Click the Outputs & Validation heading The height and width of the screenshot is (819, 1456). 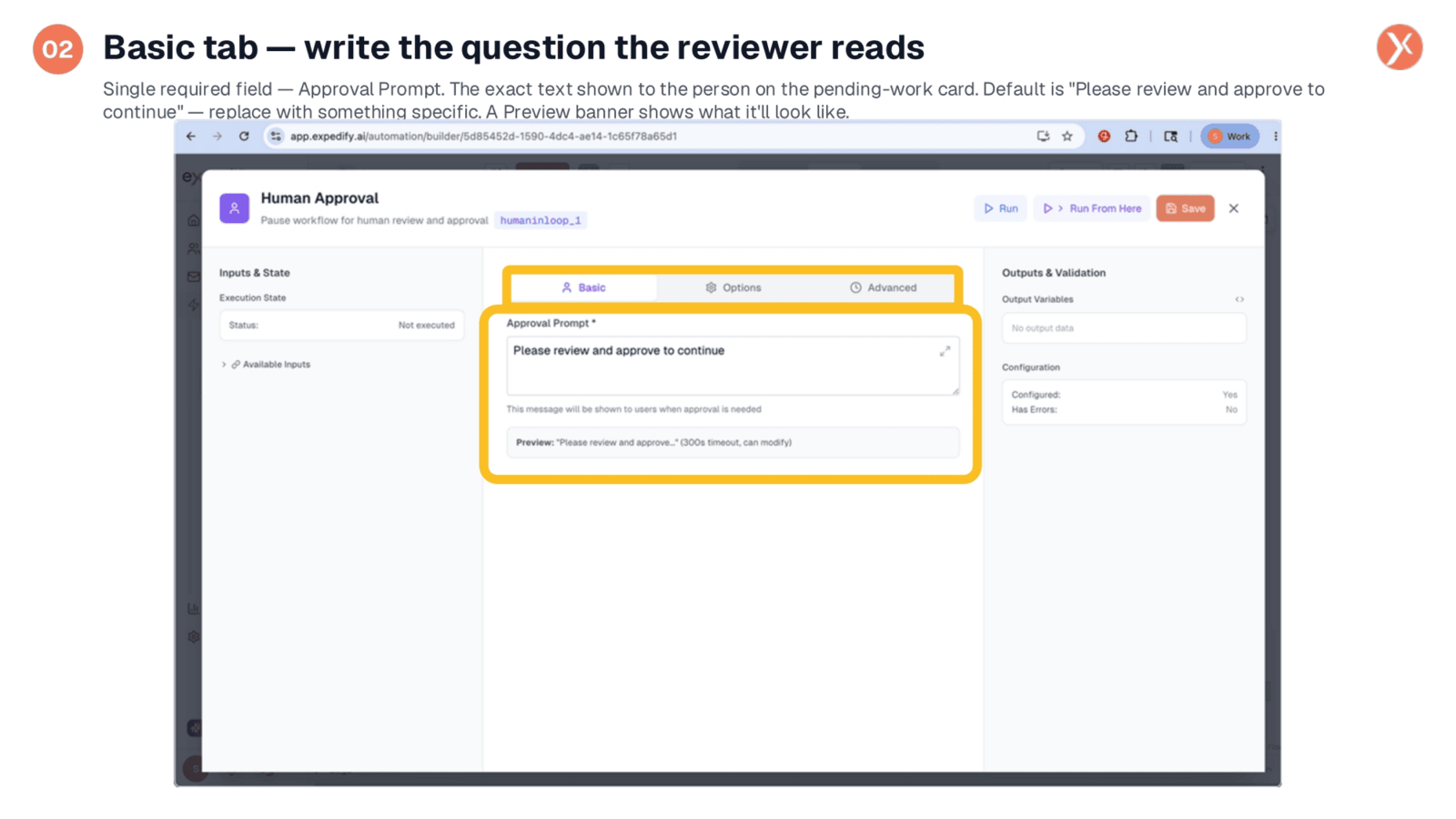point(1054,273)
